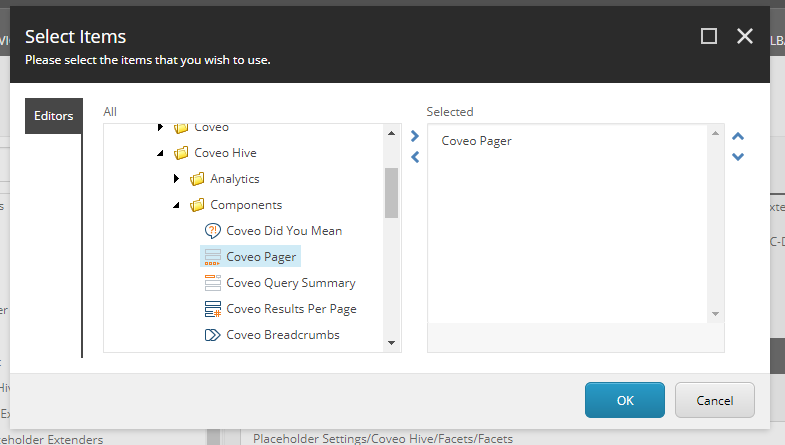Click the Components folder icon
Screen dimensions: 785x445
tap(197, 205)
